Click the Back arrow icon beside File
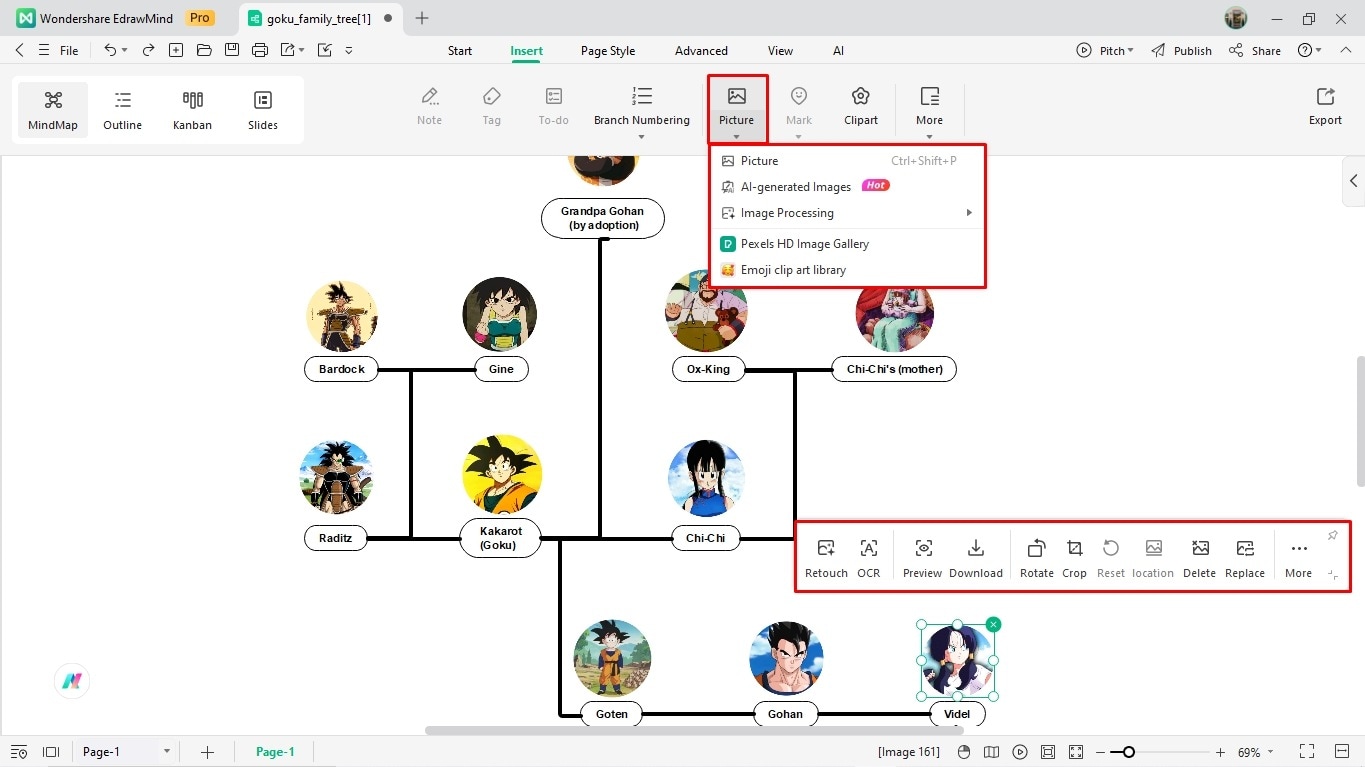 pos(20,50)
